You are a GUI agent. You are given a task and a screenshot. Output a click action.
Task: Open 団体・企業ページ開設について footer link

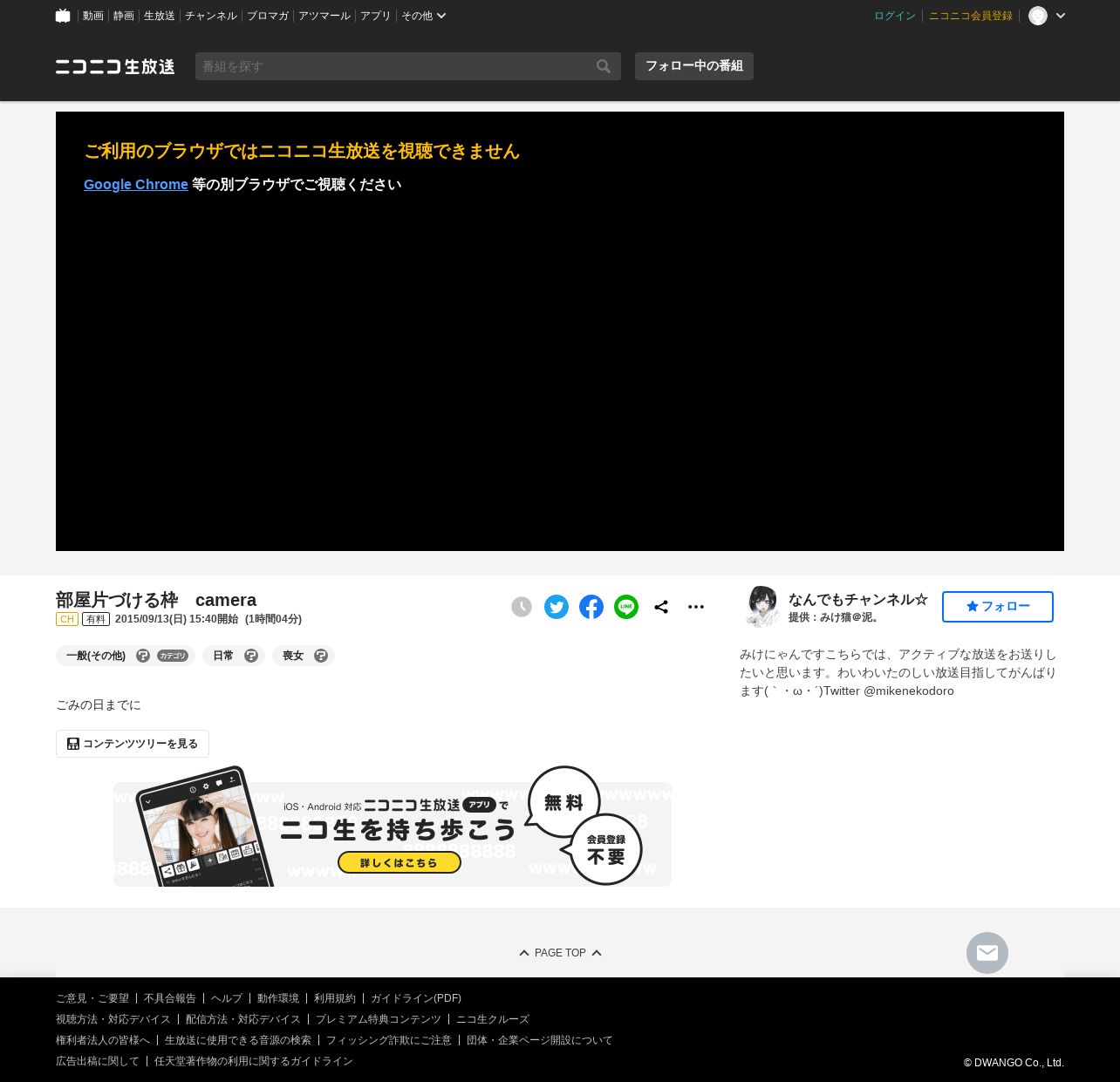[x=540, y=1040]
